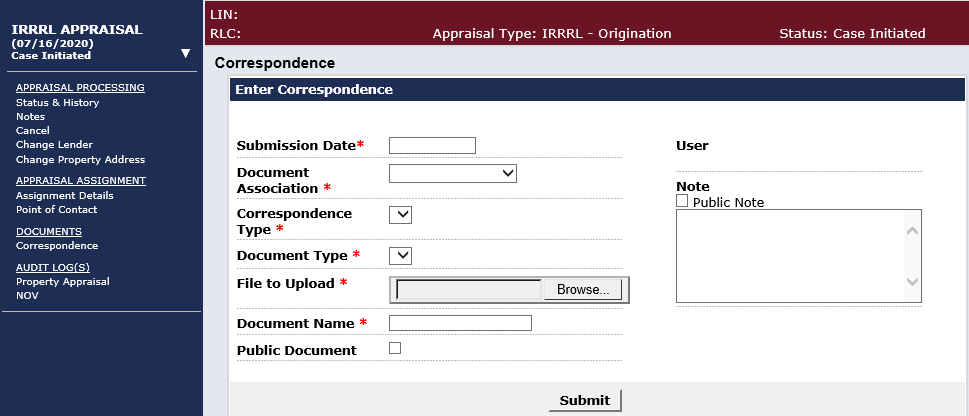Enable the Public Note checkbox

pyautogui.click(x=682, y=201)
